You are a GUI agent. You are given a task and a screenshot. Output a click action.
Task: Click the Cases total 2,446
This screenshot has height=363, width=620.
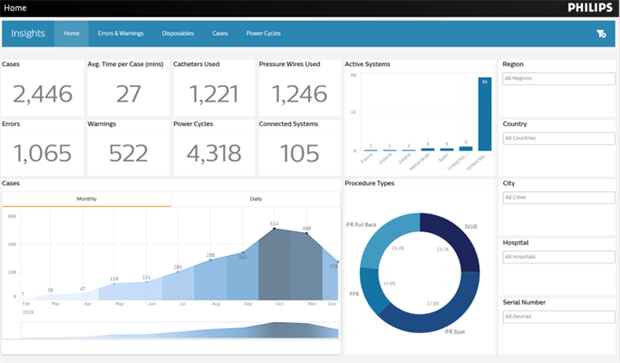[x=43, y=94]
